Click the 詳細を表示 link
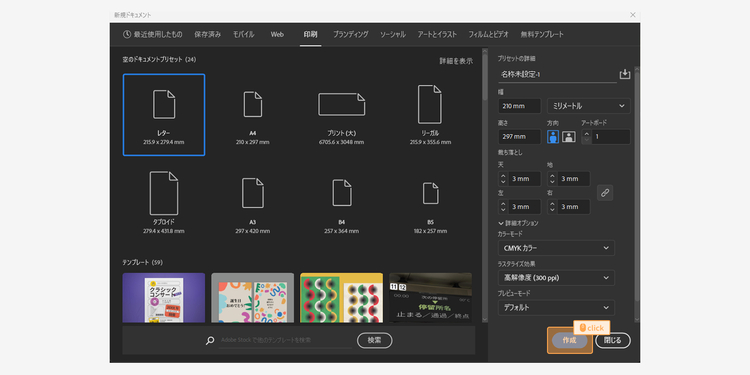Viewport: 750px width, 375px height. [456, 61]
